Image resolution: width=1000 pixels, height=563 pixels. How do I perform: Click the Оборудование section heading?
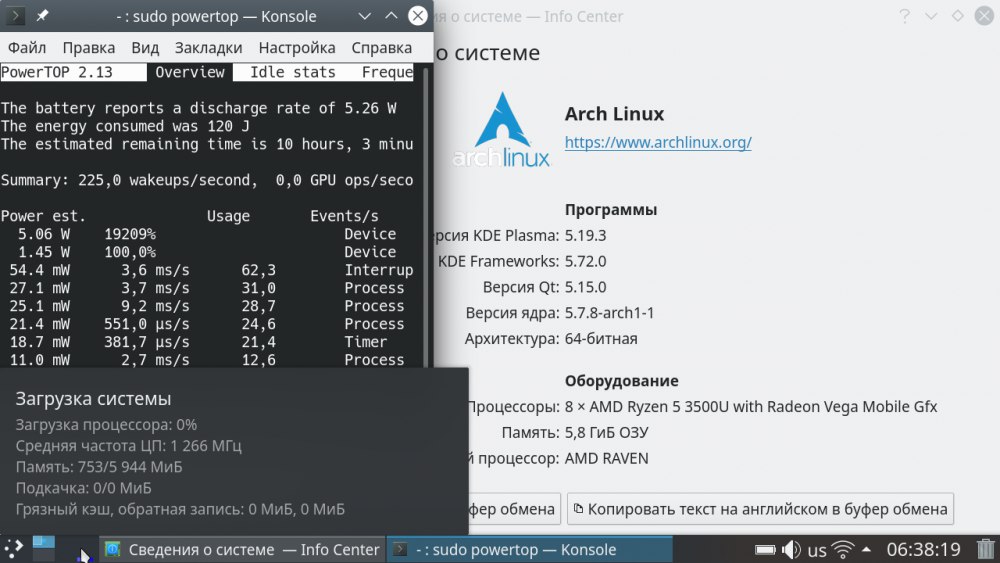pyautogui.click(x=622, y=381)
